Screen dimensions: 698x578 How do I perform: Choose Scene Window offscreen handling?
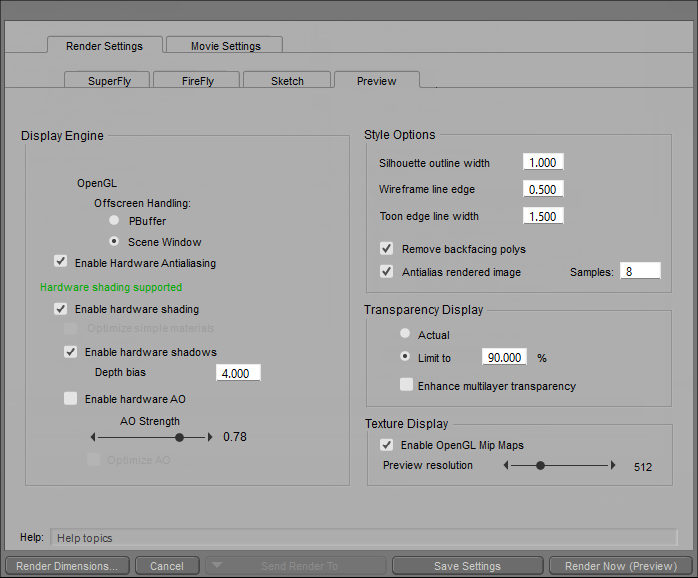115,242
